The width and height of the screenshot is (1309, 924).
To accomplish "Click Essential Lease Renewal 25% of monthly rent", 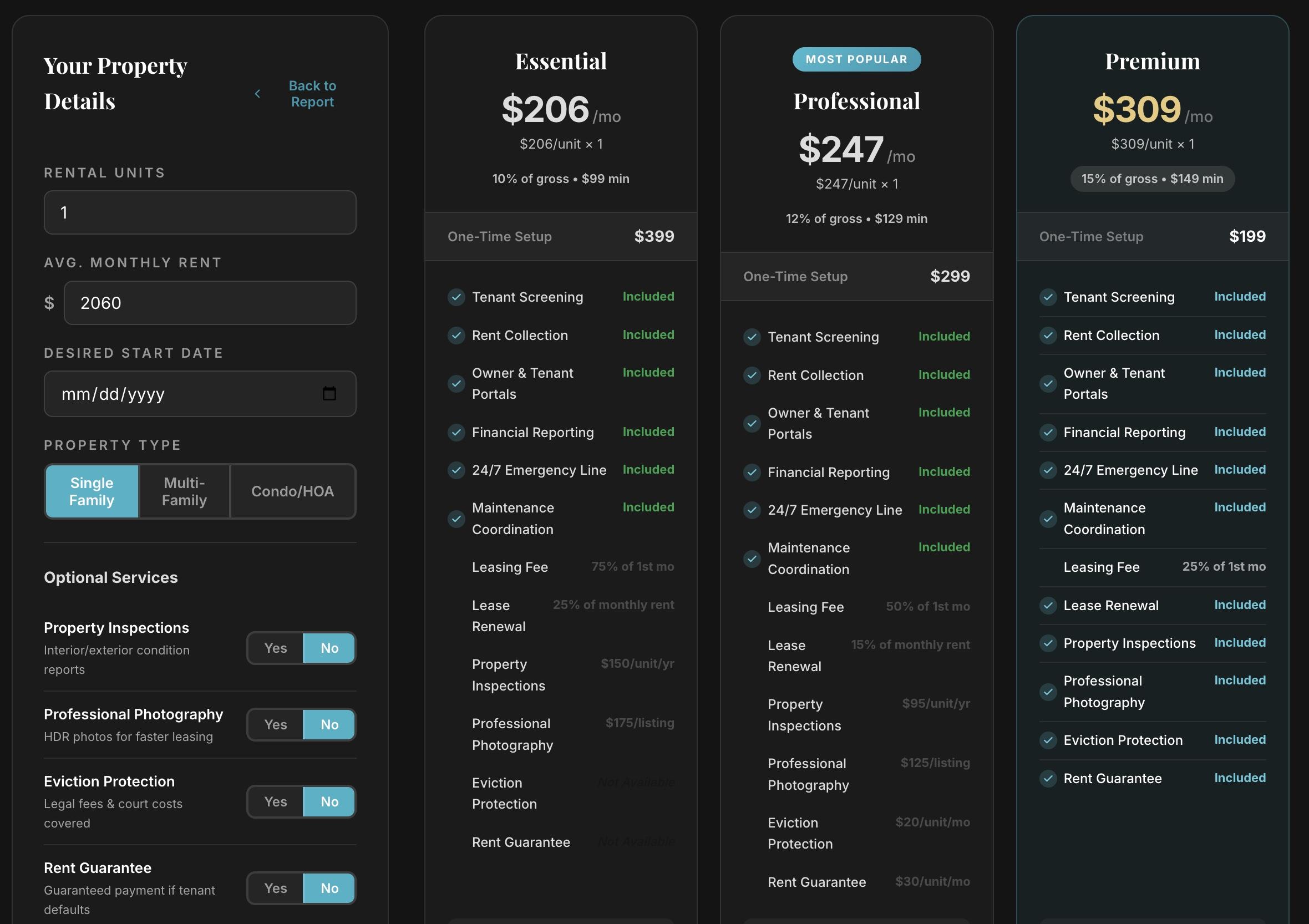I will tap(613, 605).
